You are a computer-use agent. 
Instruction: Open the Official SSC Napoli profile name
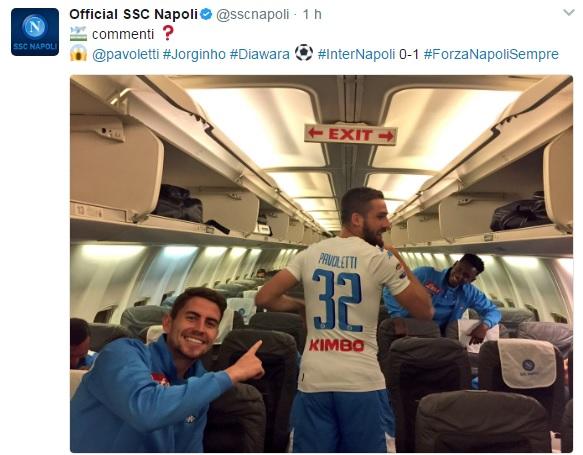[x=133, y=14]
